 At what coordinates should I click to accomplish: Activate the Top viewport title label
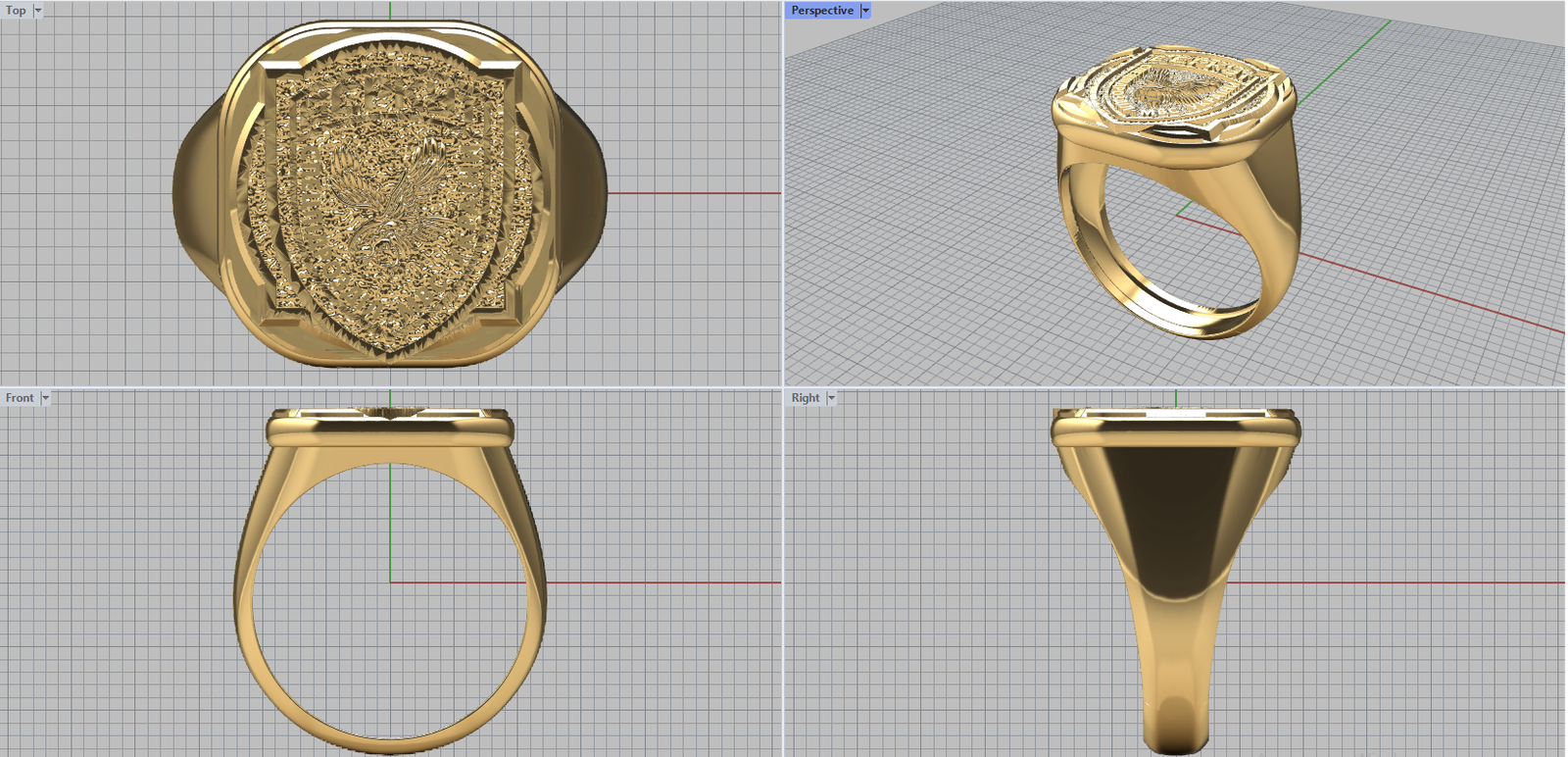(x=16, y=11)
